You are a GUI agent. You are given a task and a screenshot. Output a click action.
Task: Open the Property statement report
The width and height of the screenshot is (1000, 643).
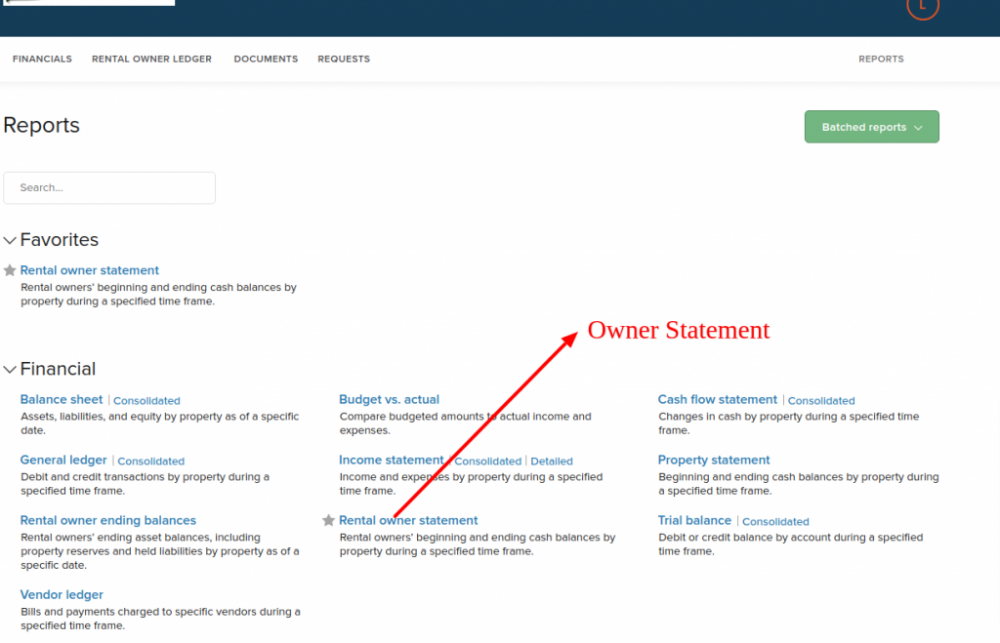click(714, 460)
